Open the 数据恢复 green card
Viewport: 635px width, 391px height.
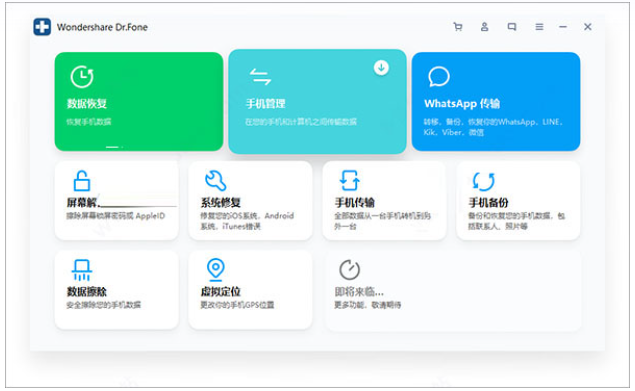[139, 101]
